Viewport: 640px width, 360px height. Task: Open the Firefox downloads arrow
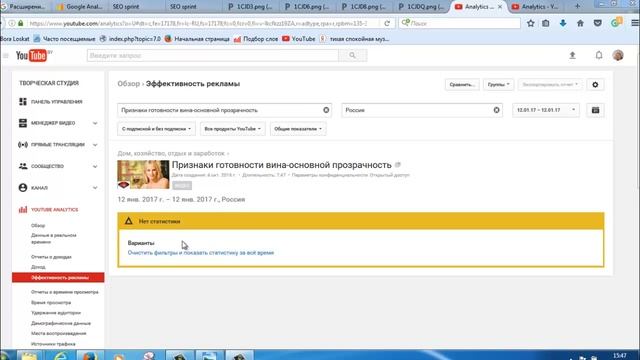pos(563,23)
